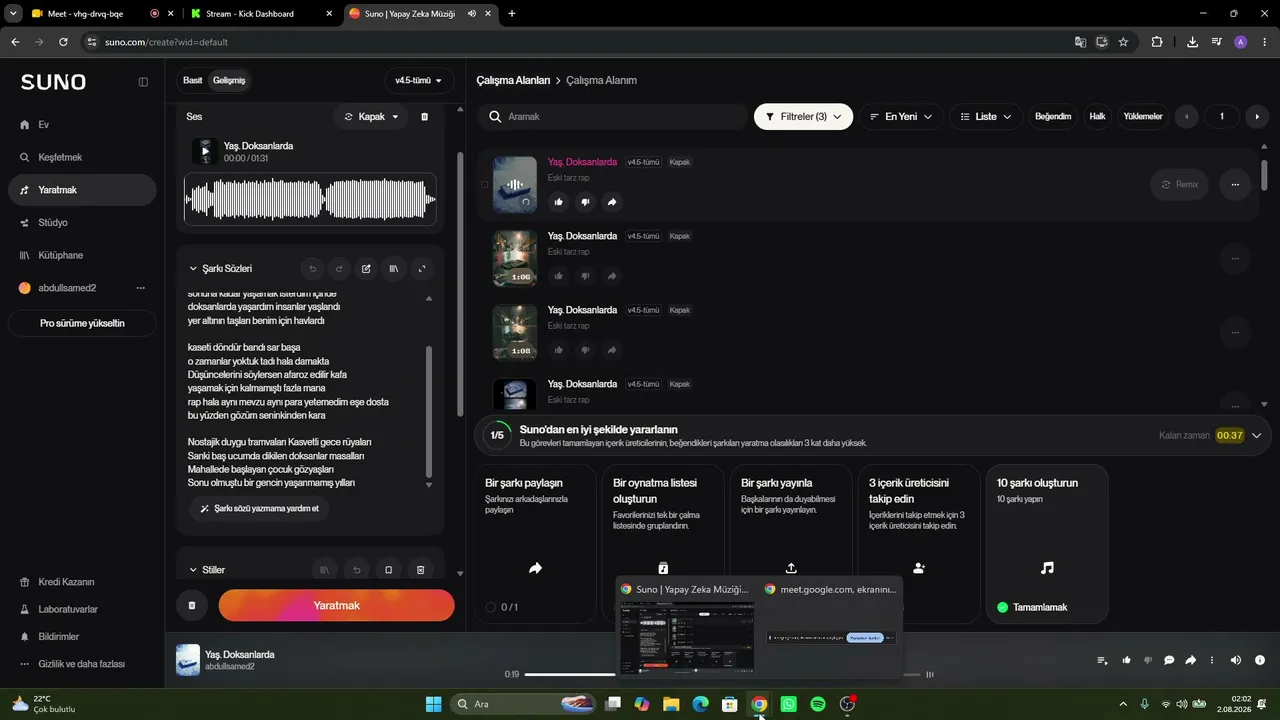This screenshot has width=1280, height=720.
Task: Click Pro sürüme yükseltin upgrade button
Action: click(82, 324)
